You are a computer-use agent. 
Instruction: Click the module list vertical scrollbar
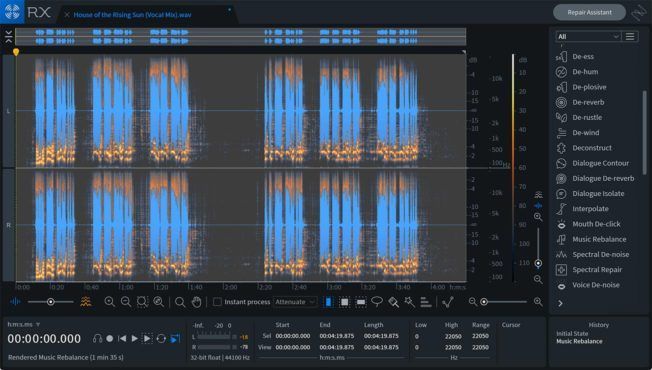pos(645,133)
